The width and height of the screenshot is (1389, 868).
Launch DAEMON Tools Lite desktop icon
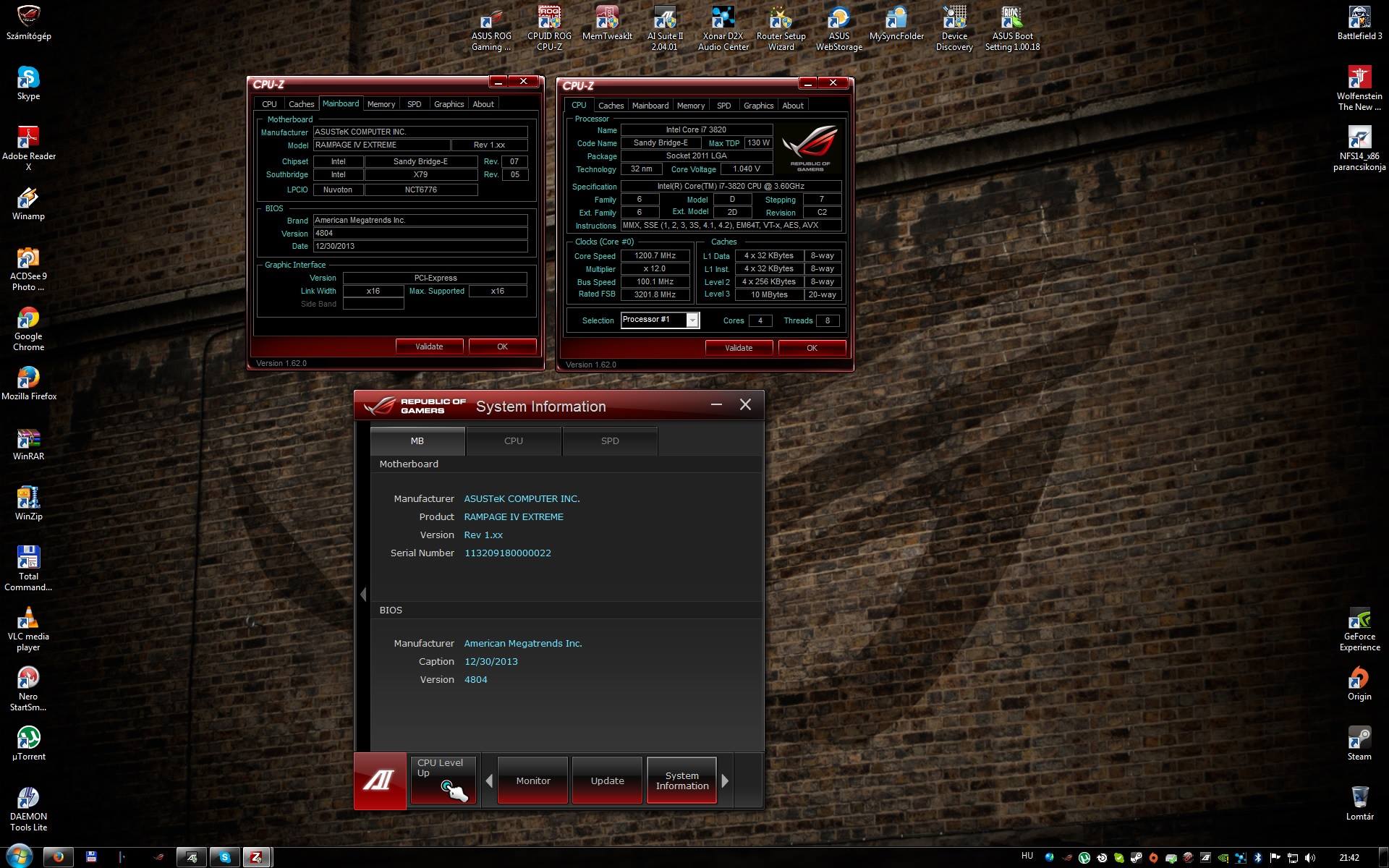tap(28, 809)
